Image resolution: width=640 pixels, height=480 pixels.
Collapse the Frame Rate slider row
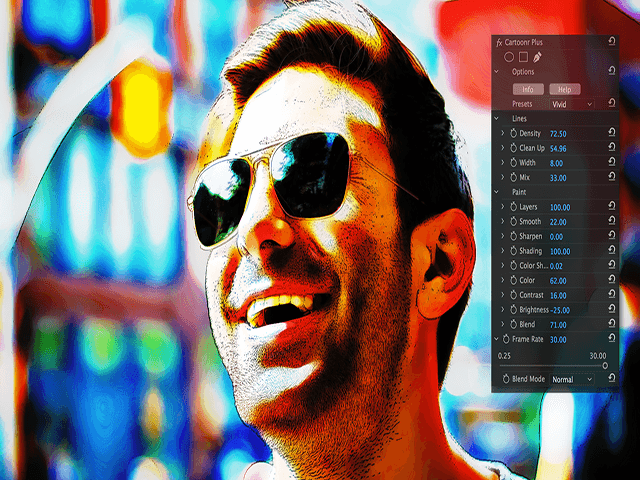tap(497, 339)
